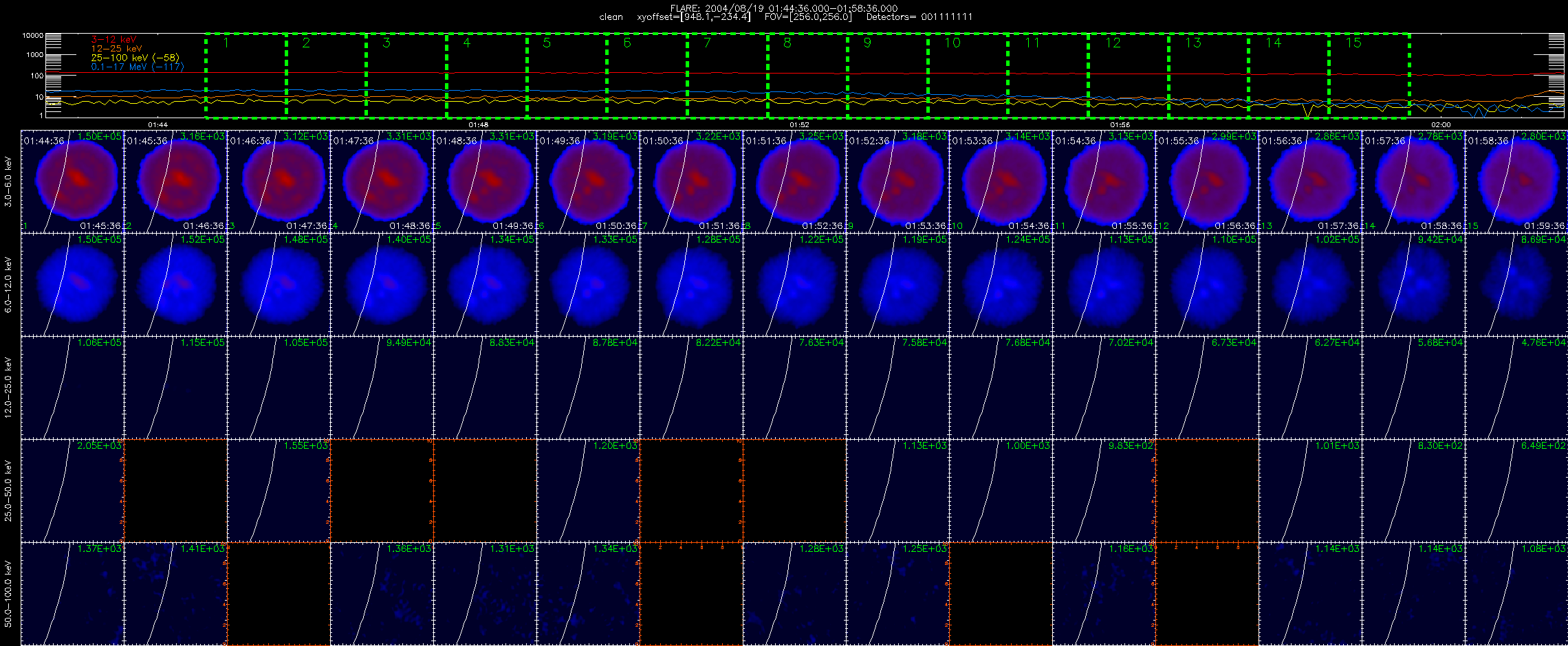Open the 3.0-6.0 keV image labeled 2.80E+03
This screenshot has width=1568, height=646.
tap(1516, 181)
